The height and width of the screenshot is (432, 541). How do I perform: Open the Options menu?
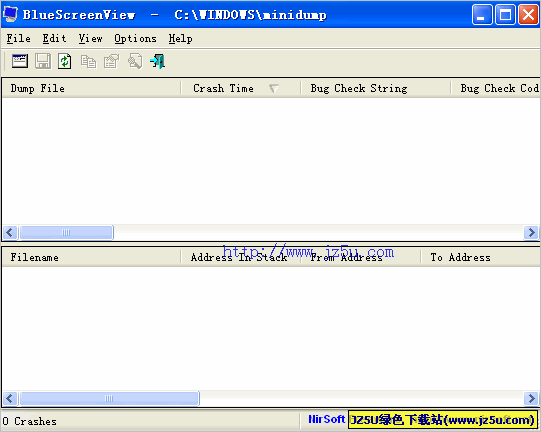point(135,38)
